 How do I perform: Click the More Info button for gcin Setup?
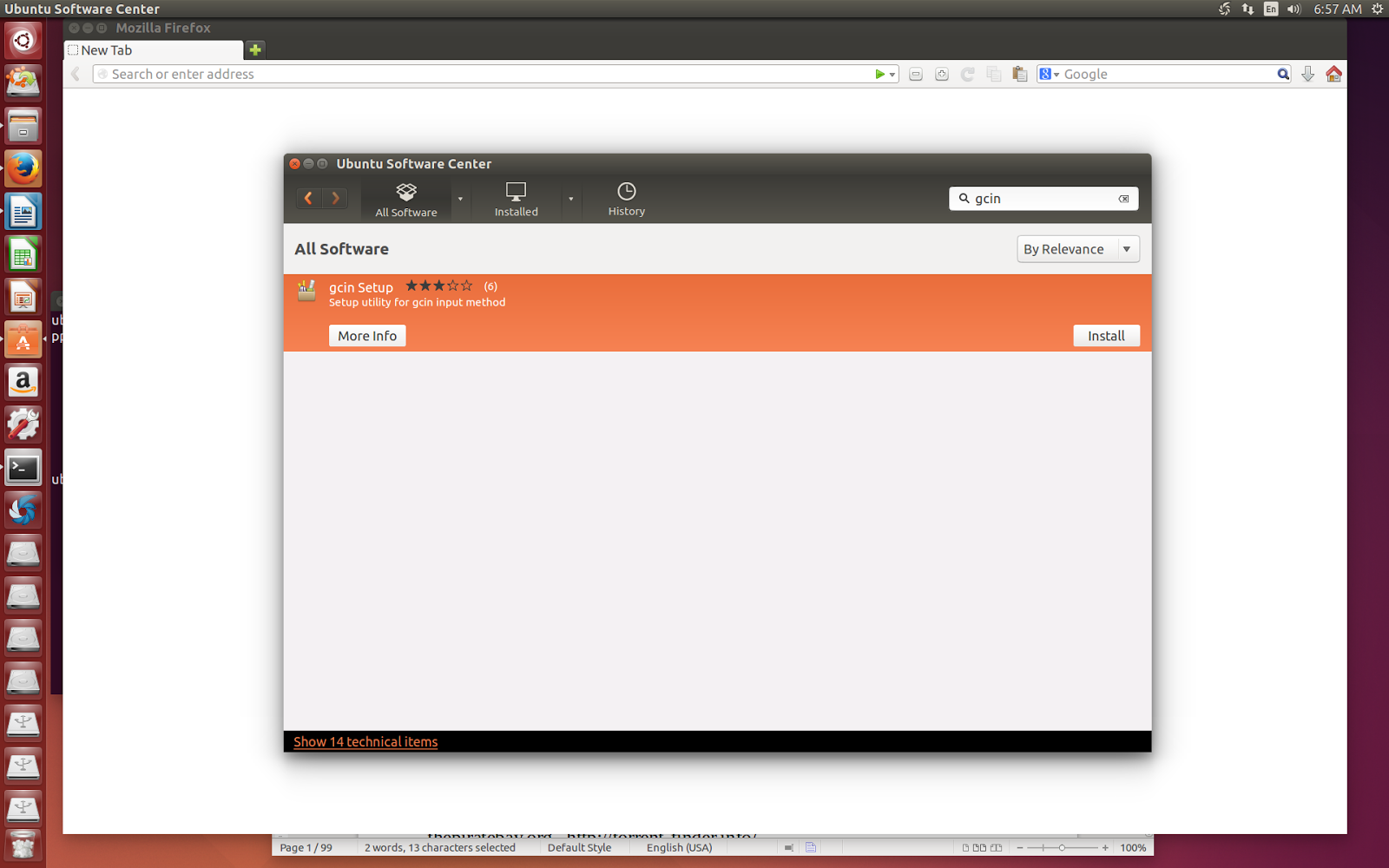coord(367,336)
